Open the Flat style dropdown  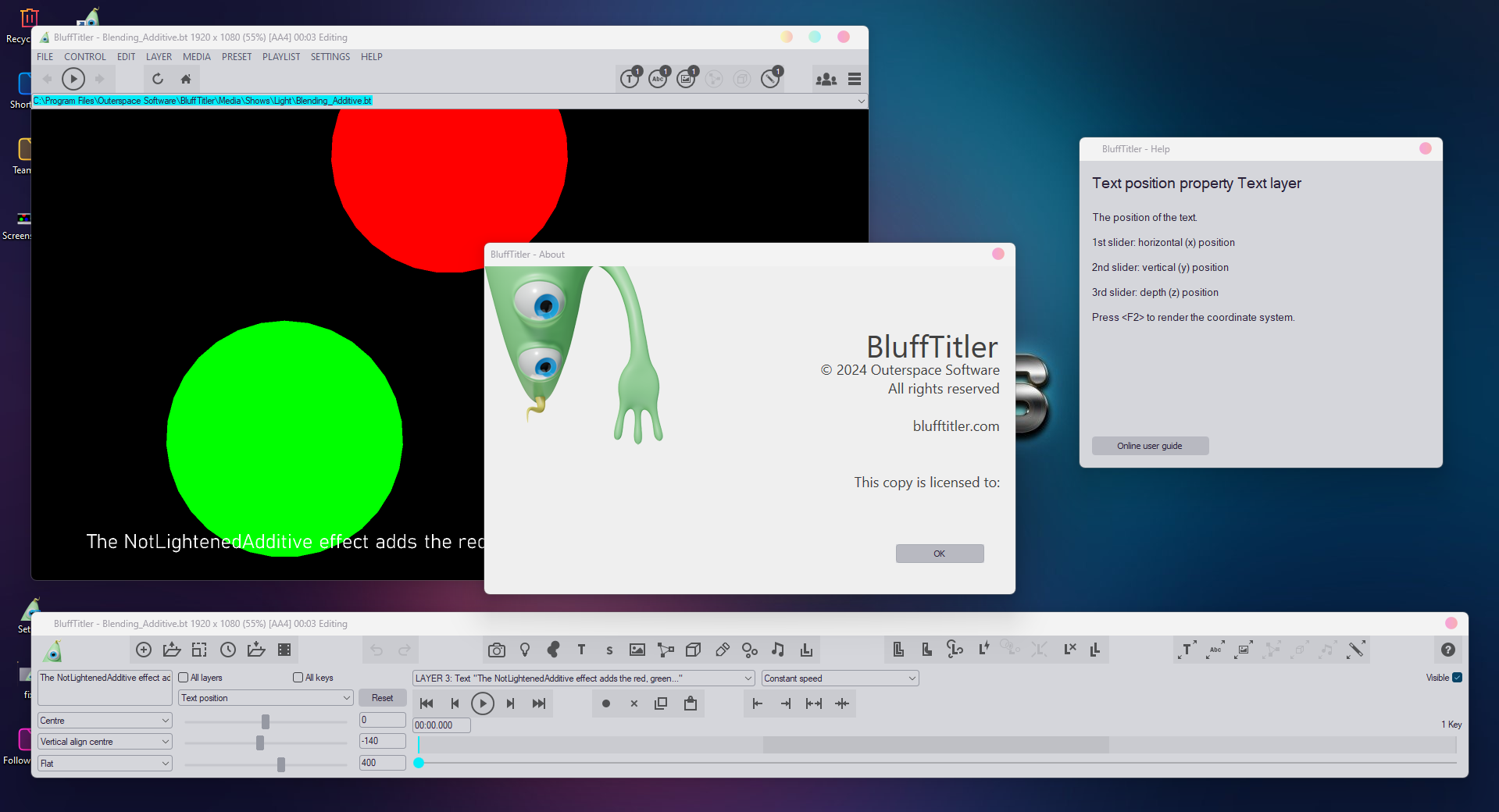coord(105,764)
